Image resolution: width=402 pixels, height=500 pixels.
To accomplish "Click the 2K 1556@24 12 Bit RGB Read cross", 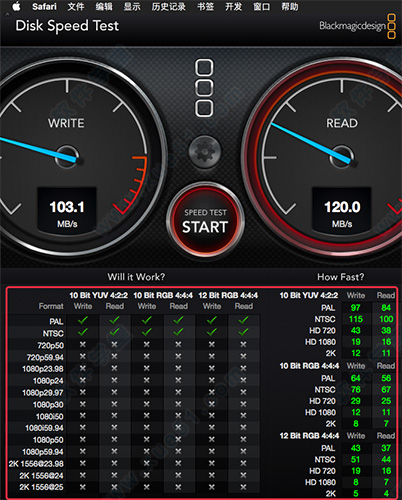I will pos(244,475).
